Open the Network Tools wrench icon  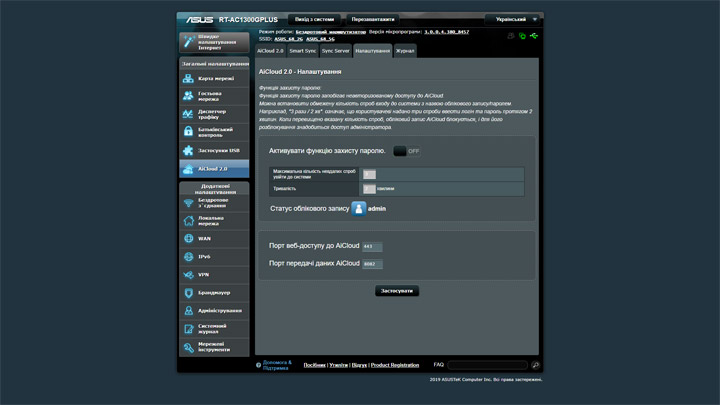[x=188, y=347]
